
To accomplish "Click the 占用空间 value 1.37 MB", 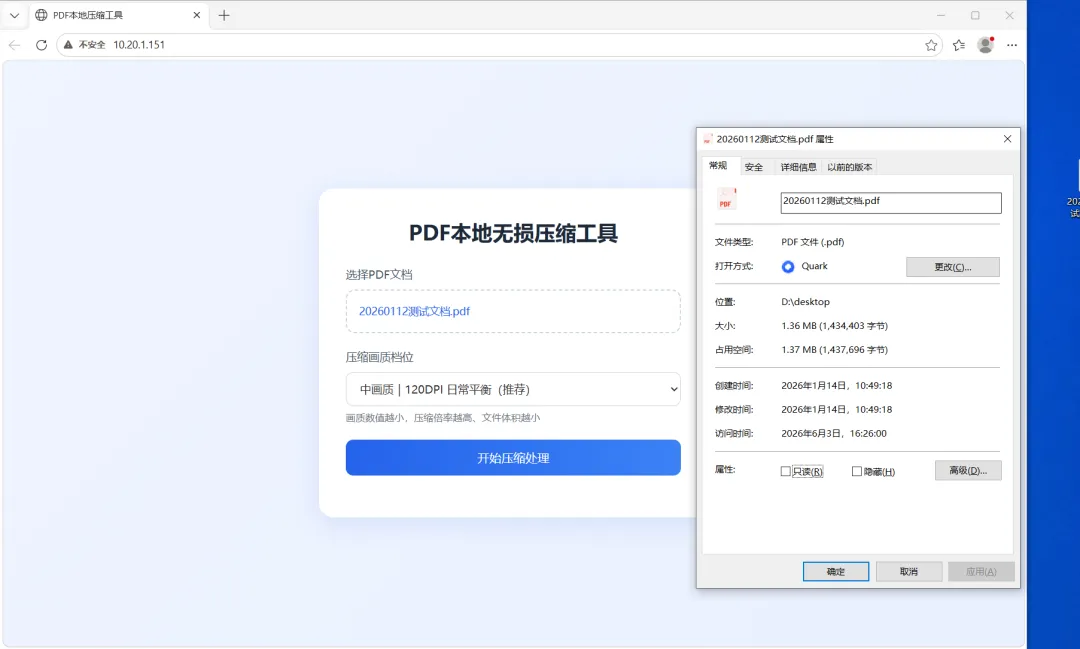I will click(x=834, y=350).
